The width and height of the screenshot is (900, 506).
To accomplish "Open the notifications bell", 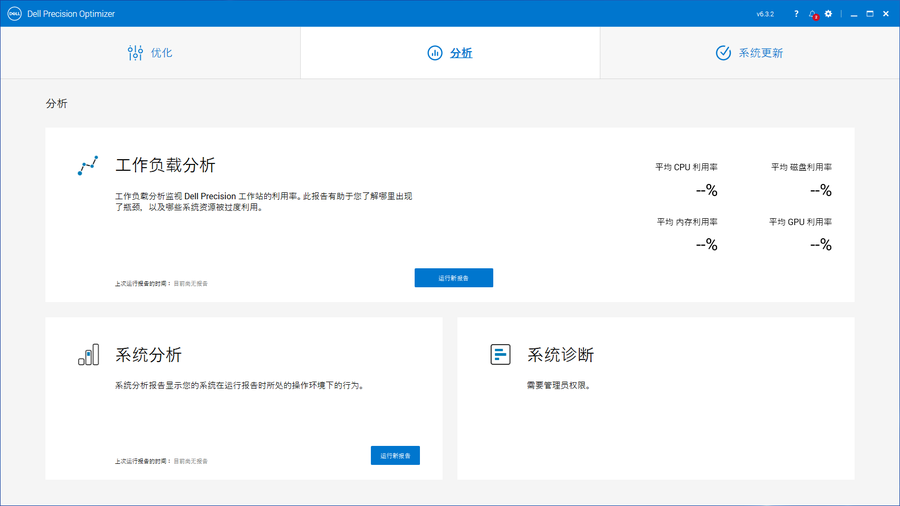I will [x=813, y=14].
